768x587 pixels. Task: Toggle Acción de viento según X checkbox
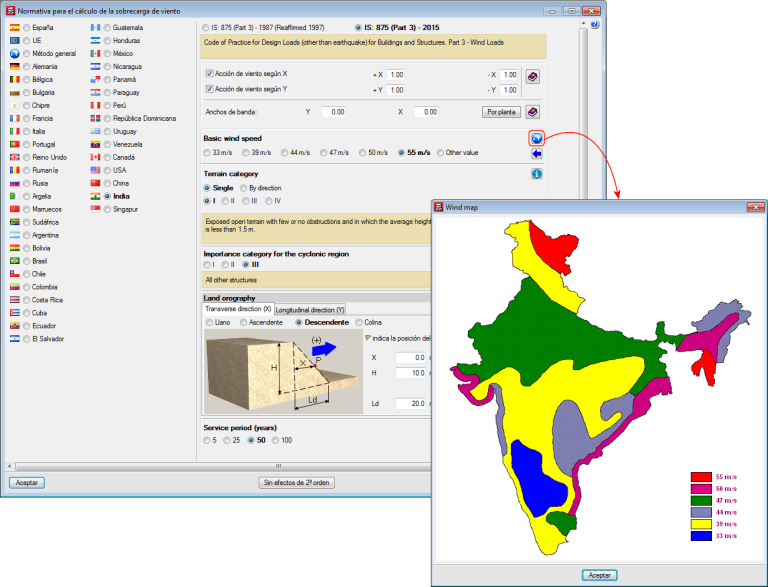pyautogui.click(x=209, y=73)
